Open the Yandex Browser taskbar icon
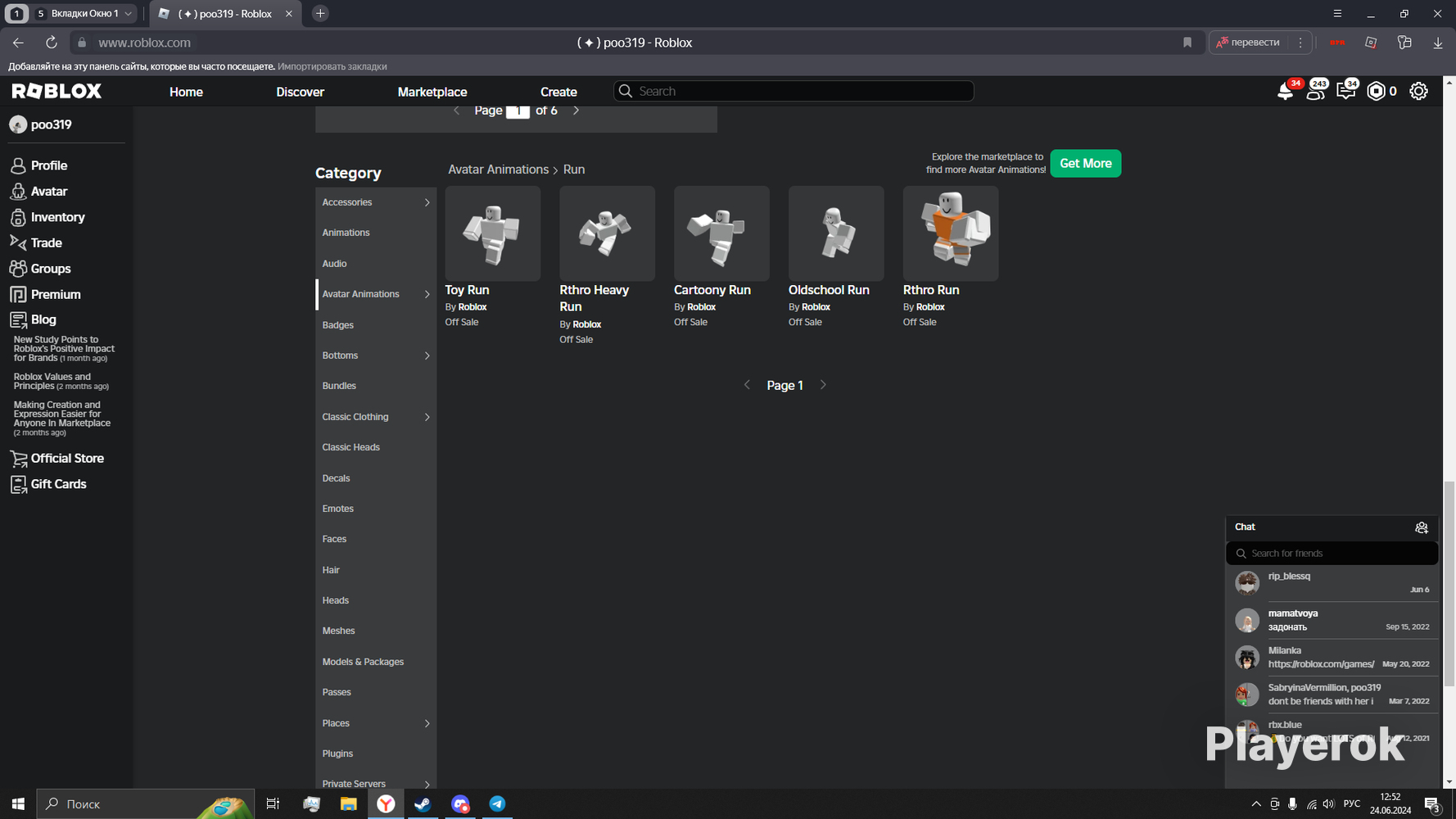1456x819 pixels. (x=386, y=803)
